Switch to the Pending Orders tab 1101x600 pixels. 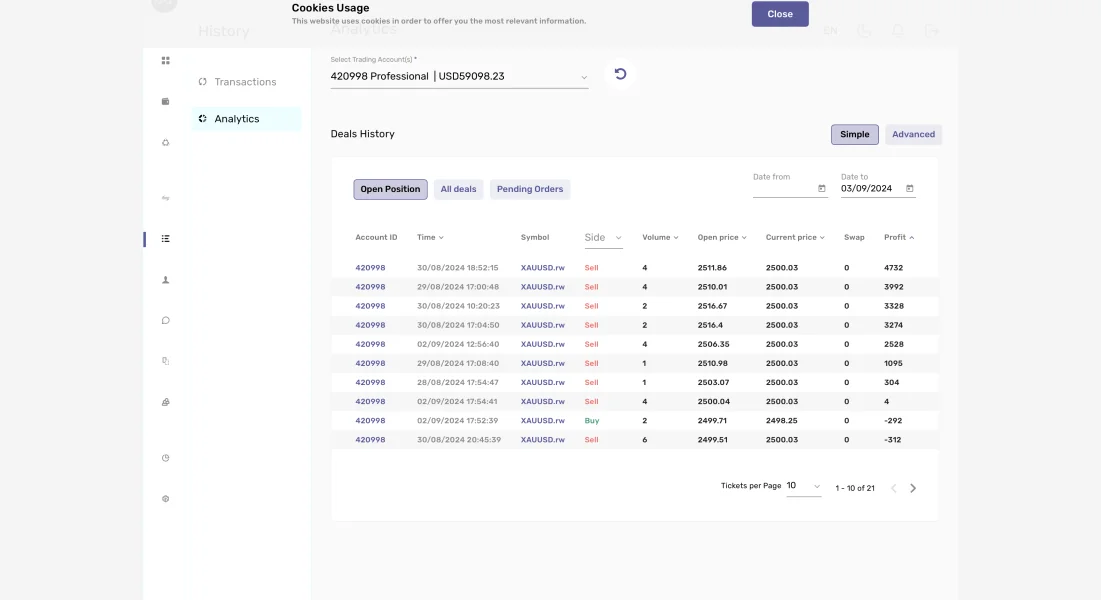(529, 189)
